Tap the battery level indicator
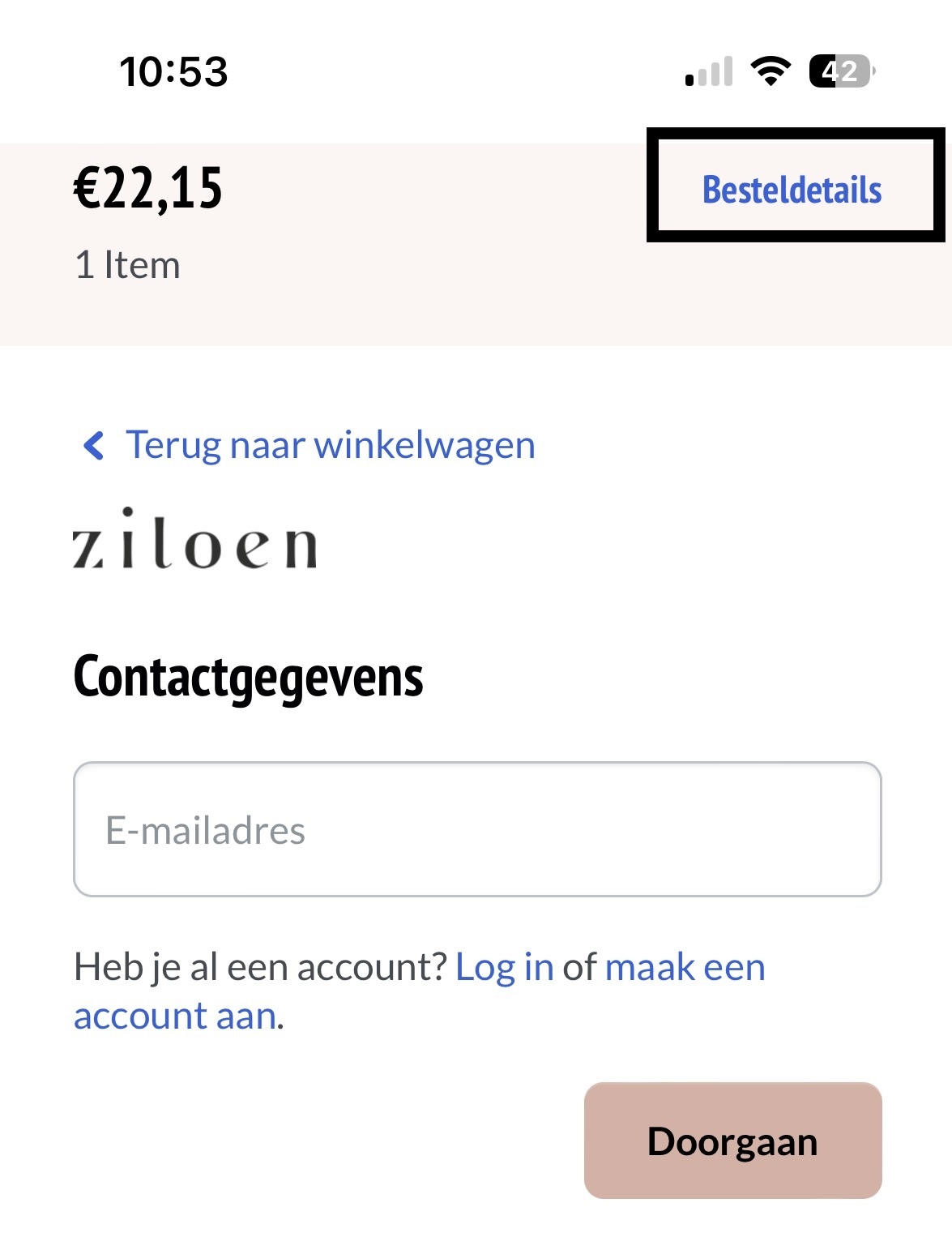 [842, 71]
